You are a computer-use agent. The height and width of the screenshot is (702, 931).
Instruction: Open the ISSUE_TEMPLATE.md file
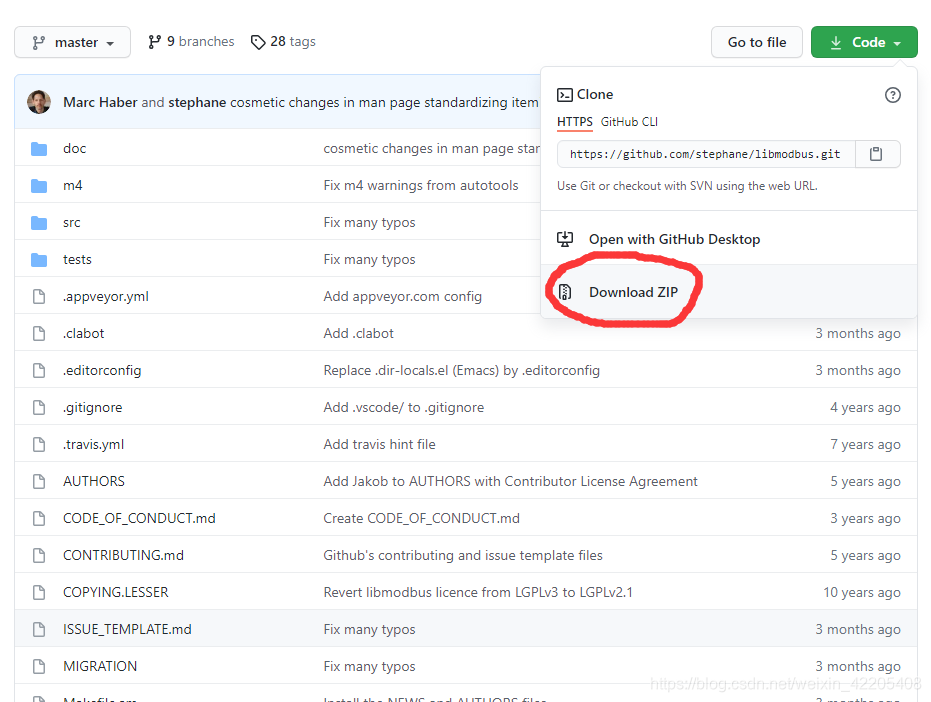click(127, 629)
